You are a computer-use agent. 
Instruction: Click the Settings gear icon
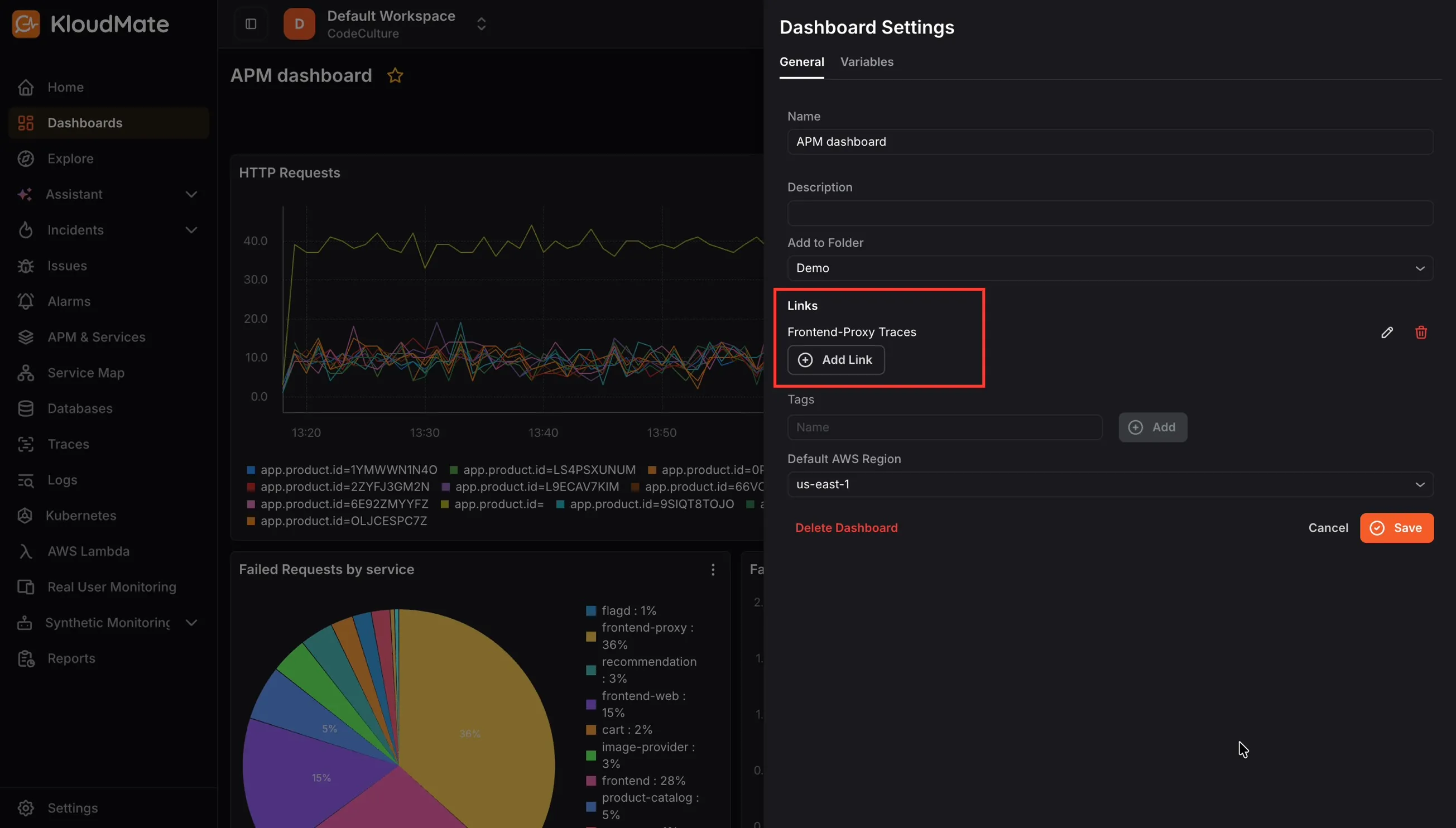(x=26, y=808)
